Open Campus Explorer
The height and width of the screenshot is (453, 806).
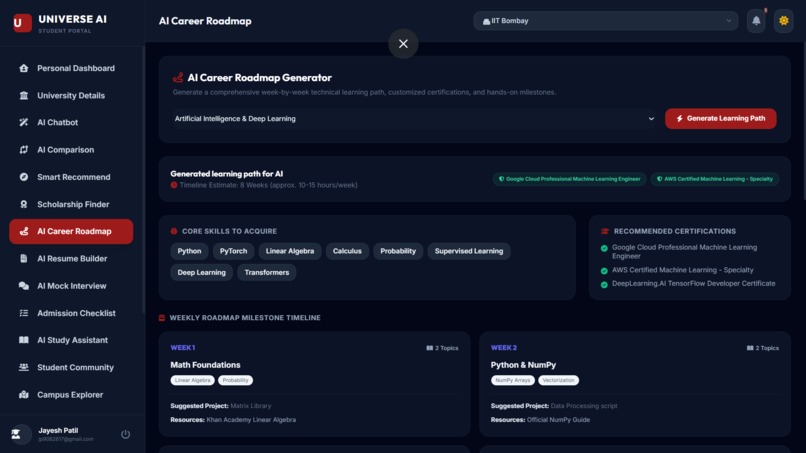point(71,394)
